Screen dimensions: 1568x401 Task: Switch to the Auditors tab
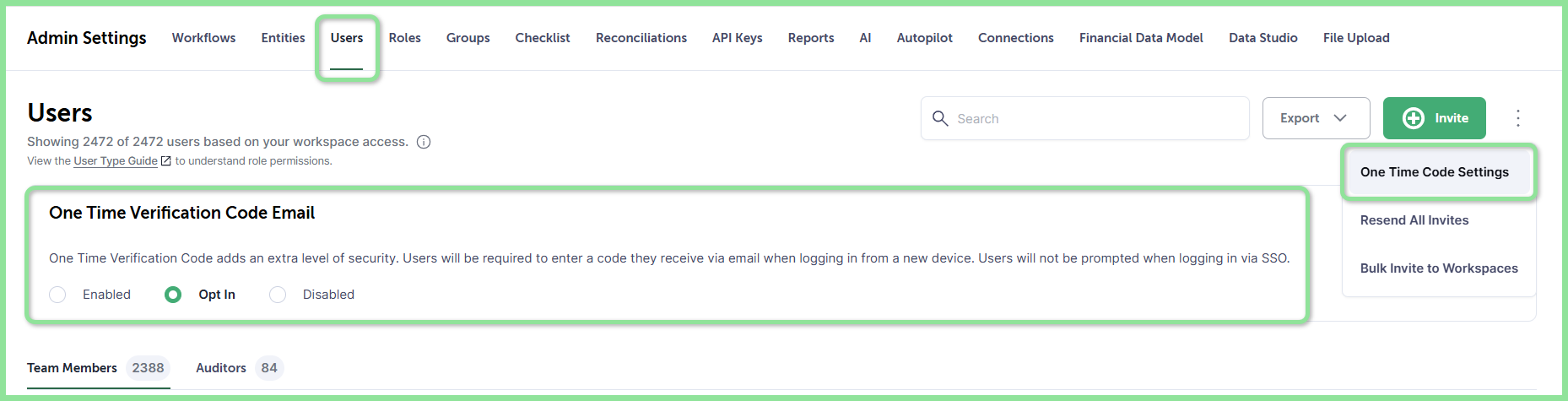[x=239, y=368]
